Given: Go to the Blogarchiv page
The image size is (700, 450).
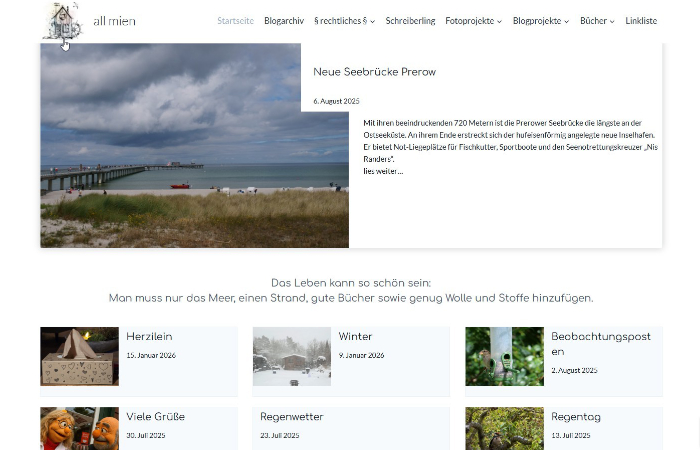Looking at the screenshot, I should (x=284, y=21).
